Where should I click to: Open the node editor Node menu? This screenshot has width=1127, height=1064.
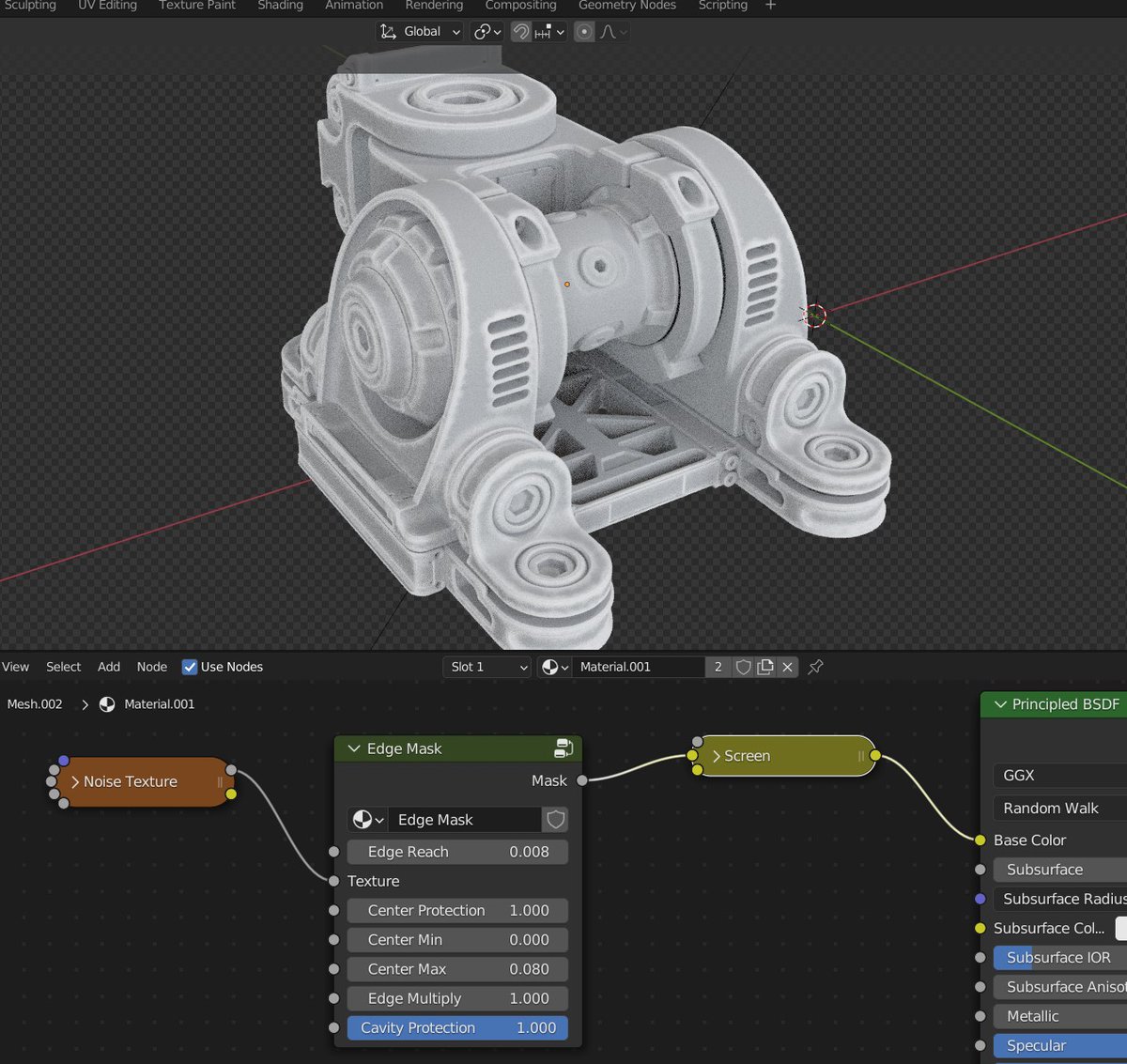coord(152,667)
